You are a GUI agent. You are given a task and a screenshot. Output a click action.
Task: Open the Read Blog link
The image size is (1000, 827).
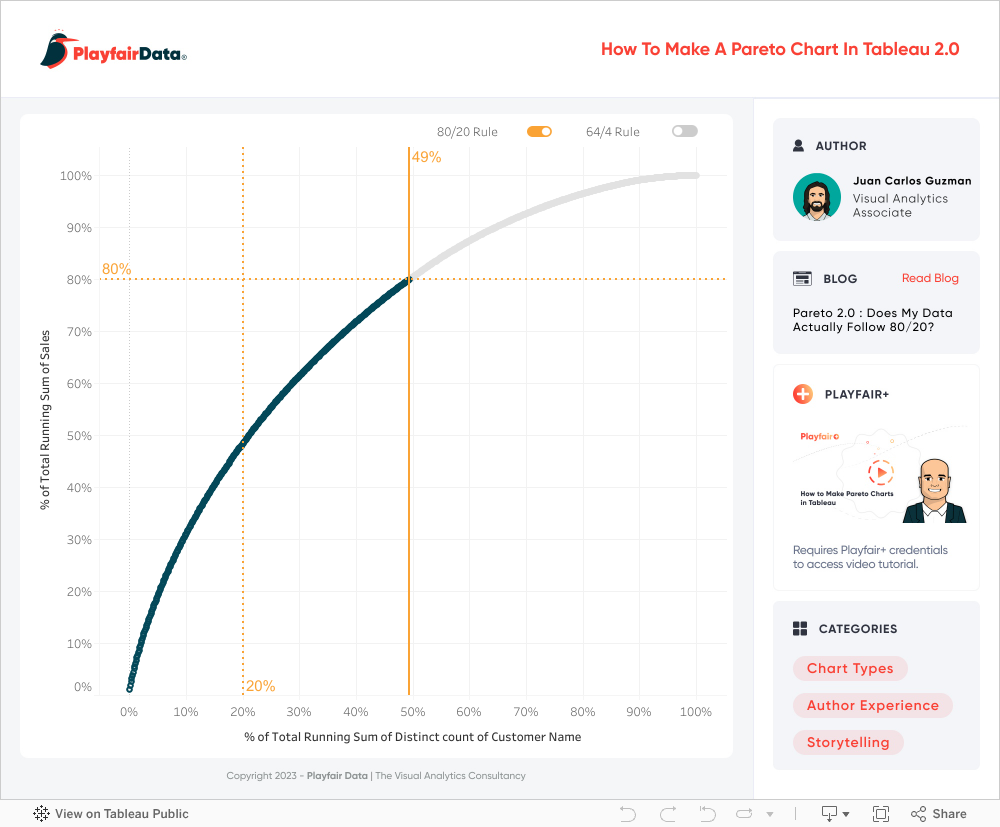click(x=930, y=278)
